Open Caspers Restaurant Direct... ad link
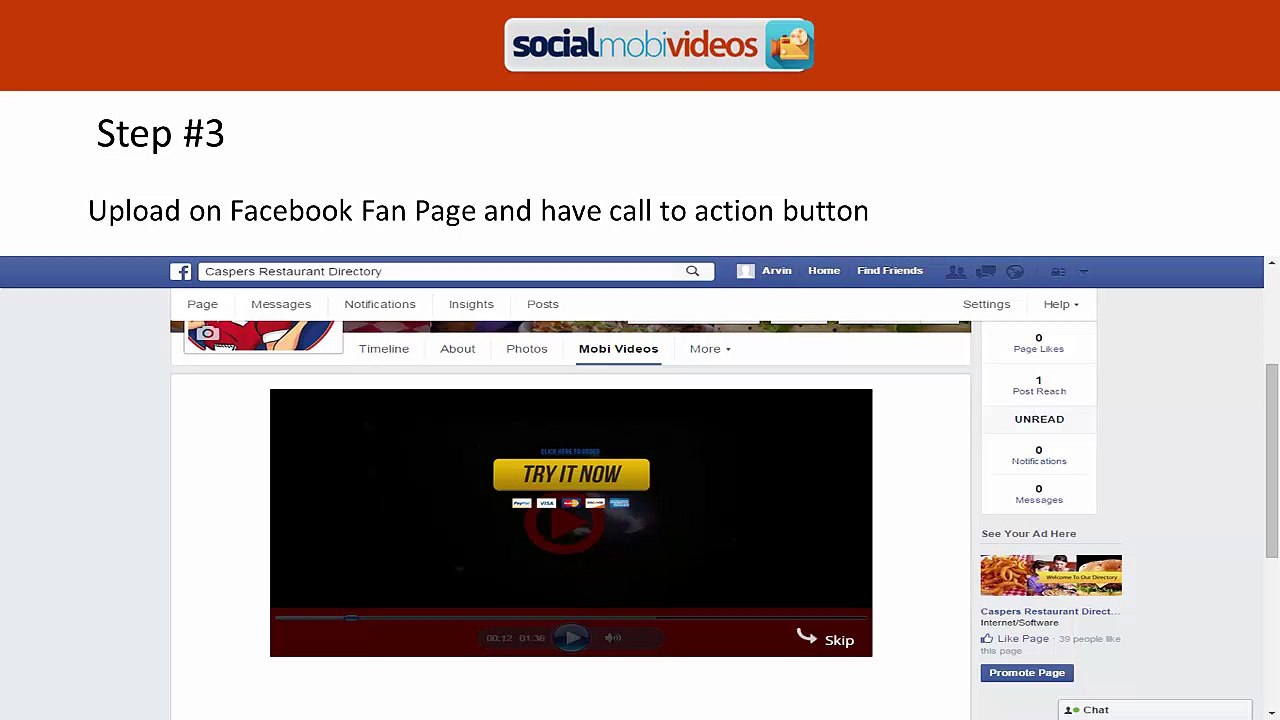 [1050, 611]
